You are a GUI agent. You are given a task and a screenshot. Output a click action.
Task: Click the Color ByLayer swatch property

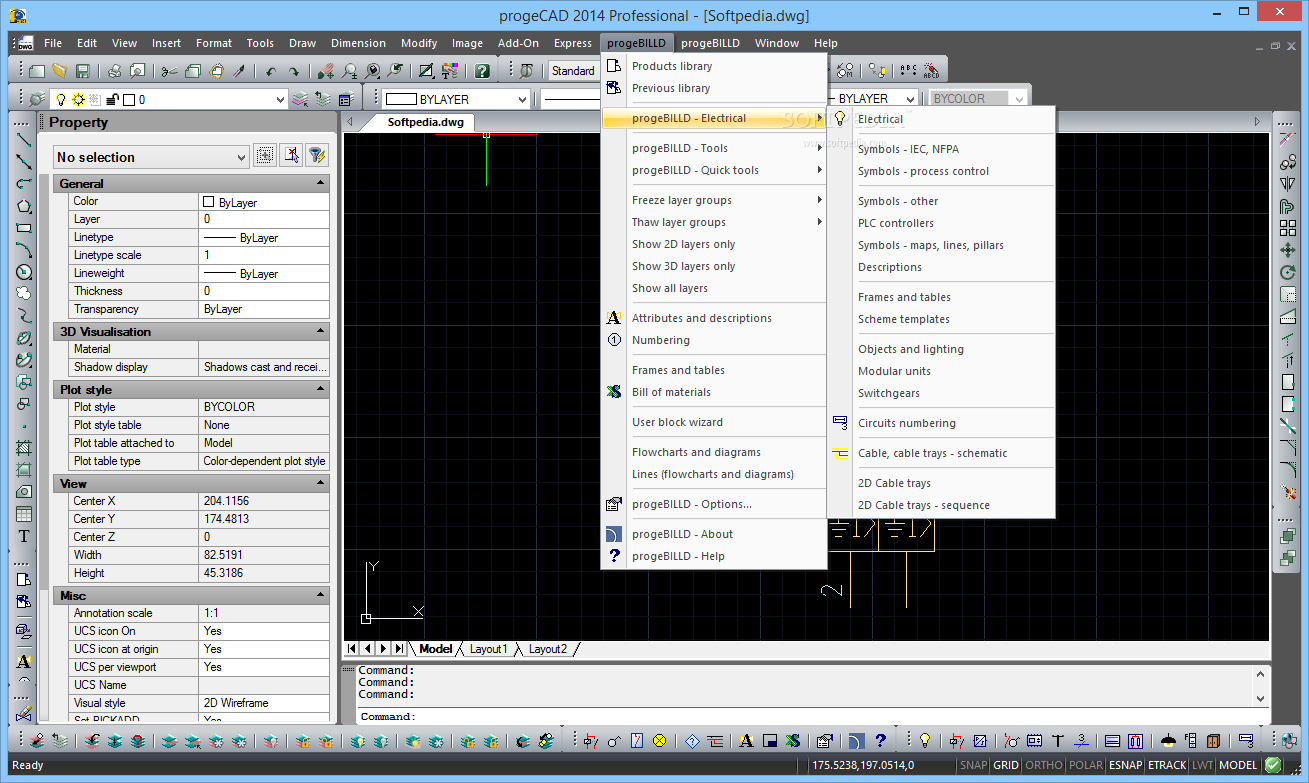(x=209, y=202)
